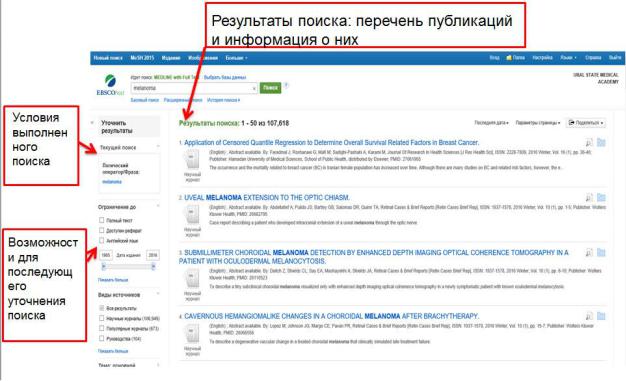The height and width of the screenshot is (381, 626).
Task: Open Изображения in the top menu
Action: [x=203, y=58]
